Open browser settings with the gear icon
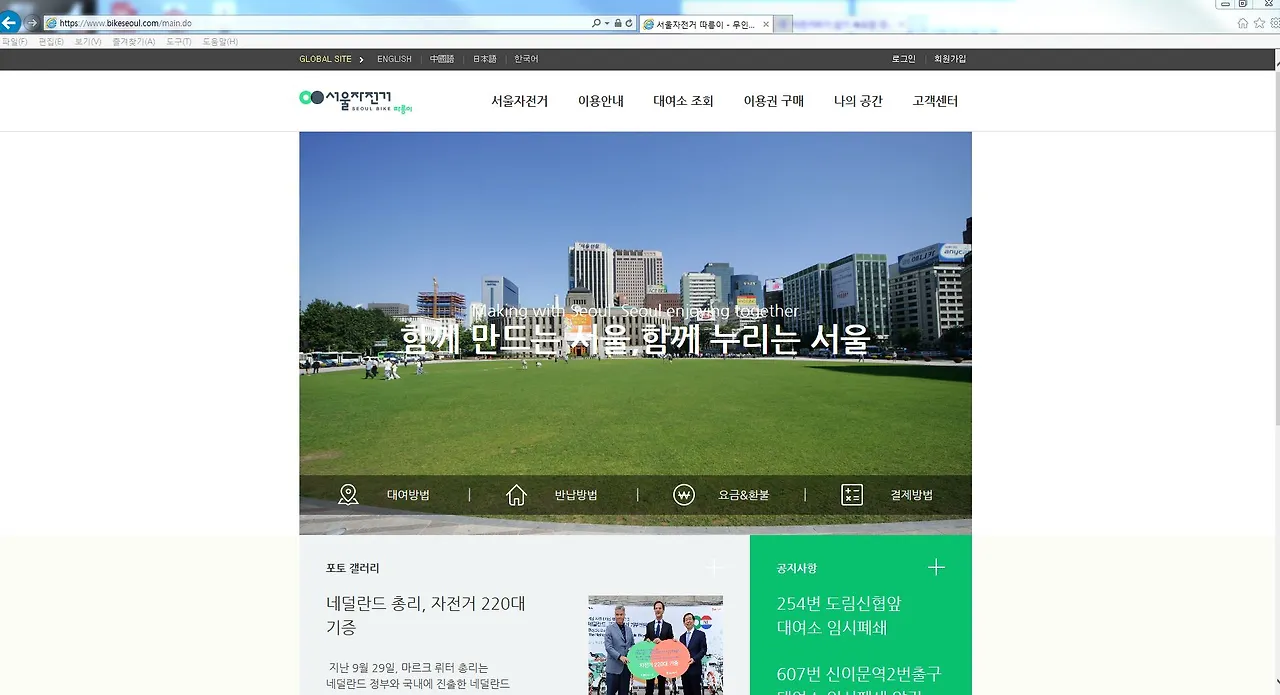The width and height of the screenshot is (1280, 695). click(1274, 22)
